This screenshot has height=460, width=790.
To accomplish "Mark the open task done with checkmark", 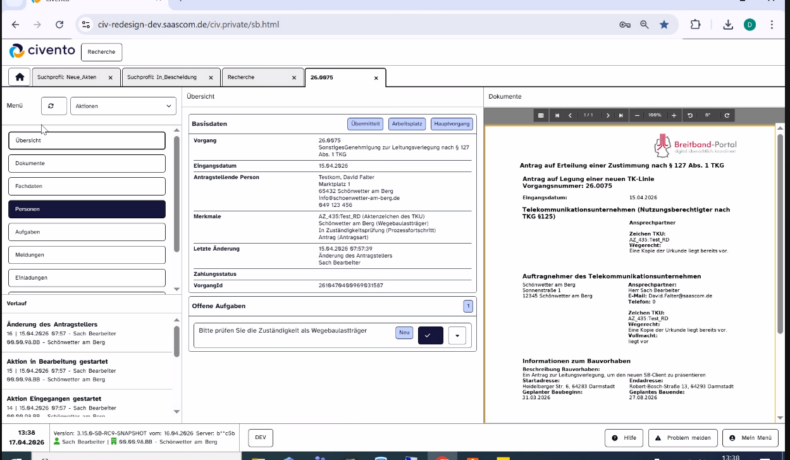I will click(430, 335).
